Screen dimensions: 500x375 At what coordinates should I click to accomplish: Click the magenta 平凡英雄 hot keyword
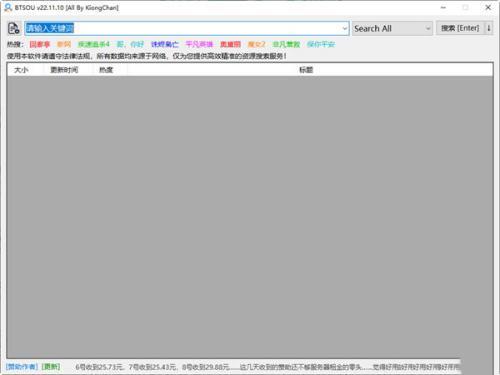[x=199, y=44]
